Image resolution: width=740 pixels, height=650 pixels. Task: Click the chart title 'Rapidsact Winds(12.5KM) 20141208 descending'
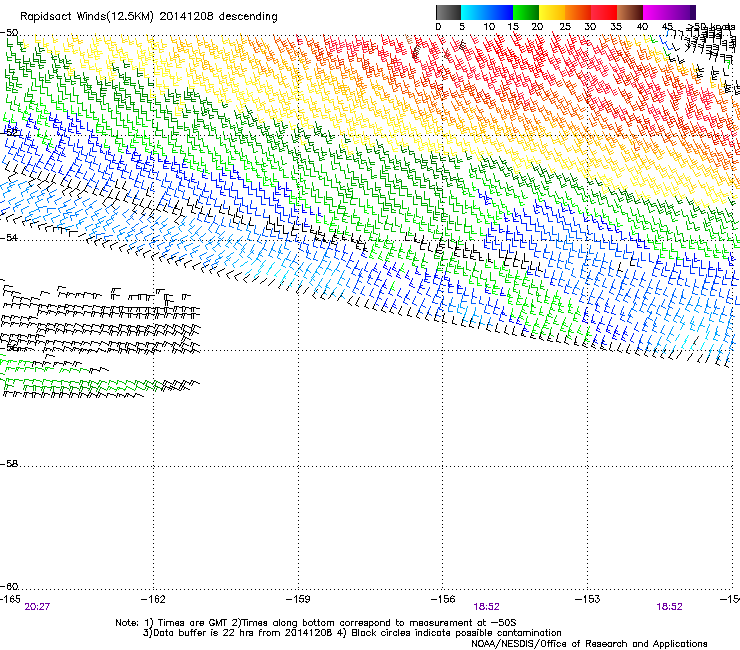[x=149, y=17]
